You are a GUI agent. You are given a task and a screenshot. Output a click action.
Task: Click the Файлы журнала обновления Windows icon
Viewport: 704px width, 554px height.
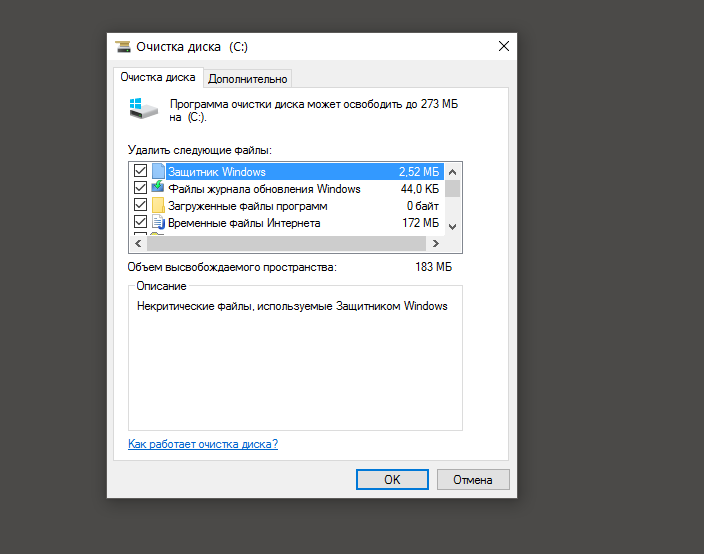click(x=158, y=187)
